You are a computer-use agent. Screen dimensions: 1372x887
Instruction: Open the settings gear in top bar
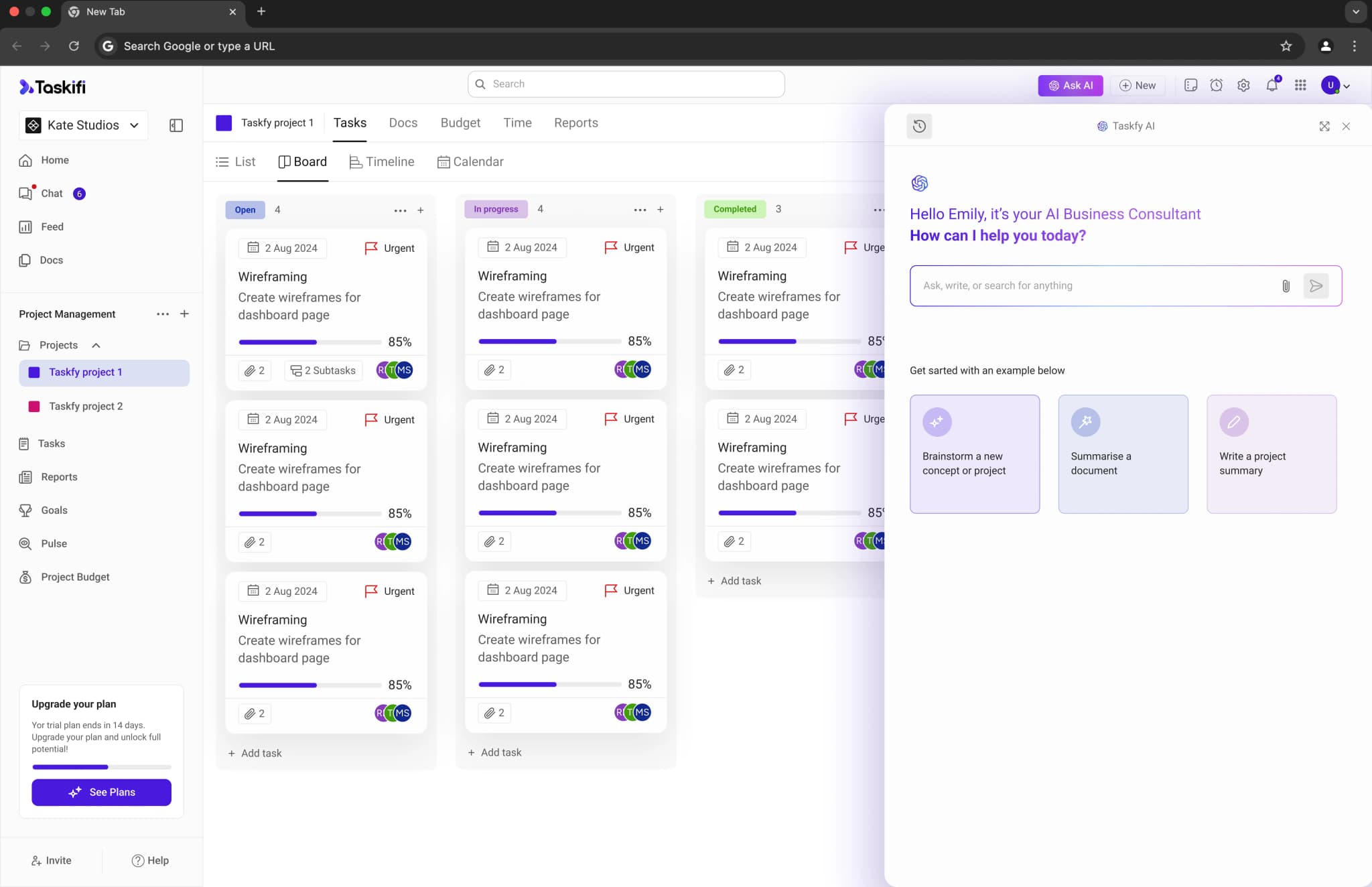[x=1243, y=85]
